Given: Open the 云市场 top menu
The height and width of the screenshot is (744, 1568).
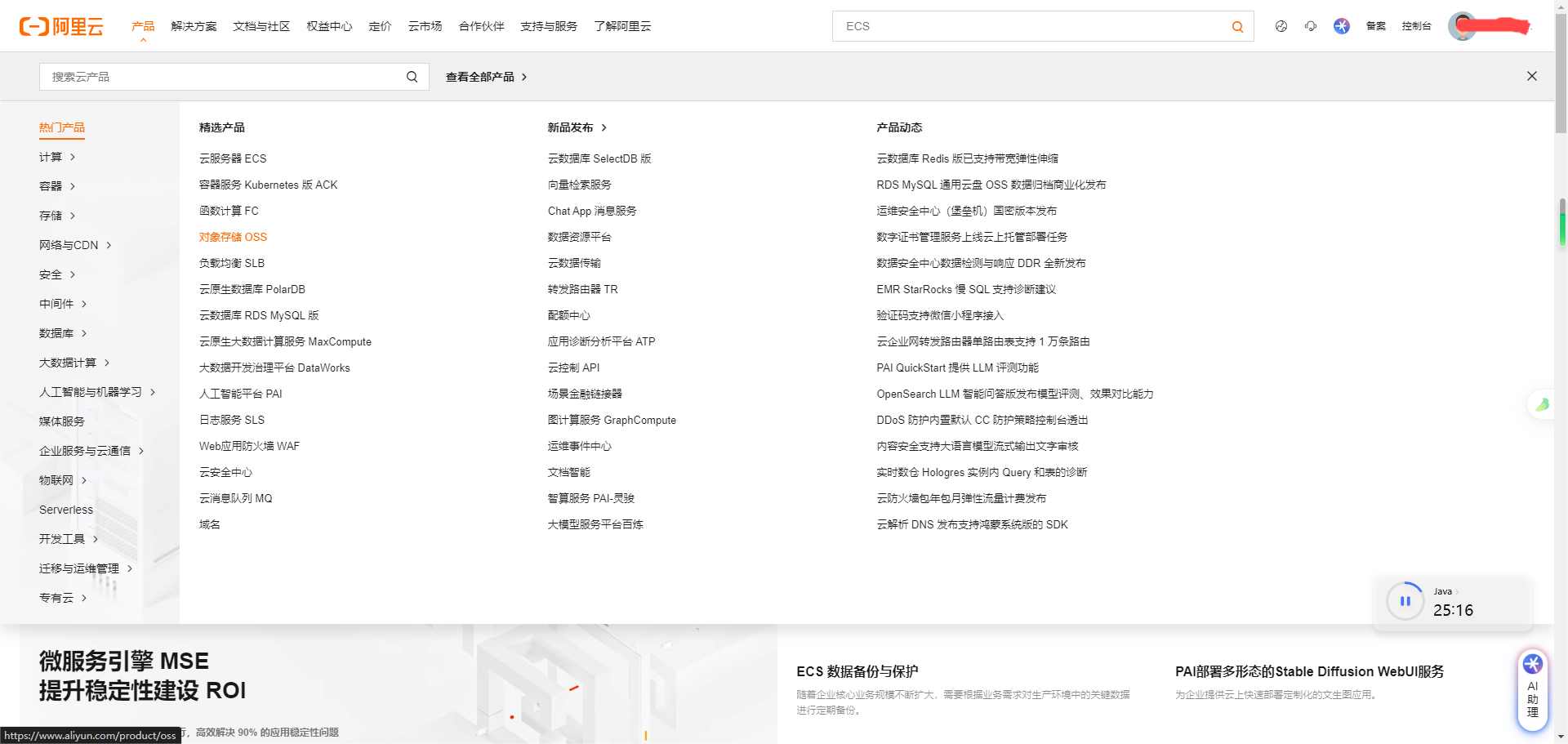Looking at the screenshot, I should pyautogui.click(x=425, y=26).
